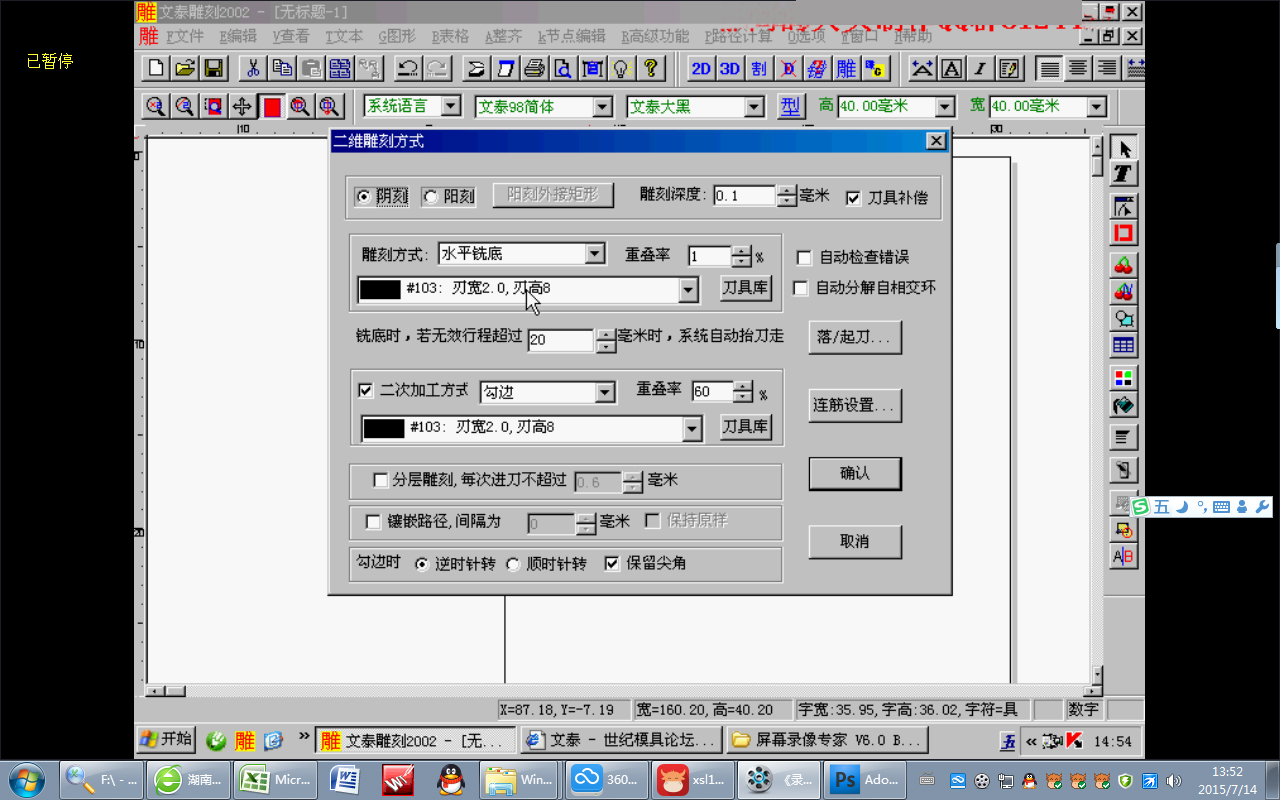Image resolution: width=1280 pixels, height=800 pixels.
Task: Click the 雕 engraving toolbar icon
Action: click(847, 68)
